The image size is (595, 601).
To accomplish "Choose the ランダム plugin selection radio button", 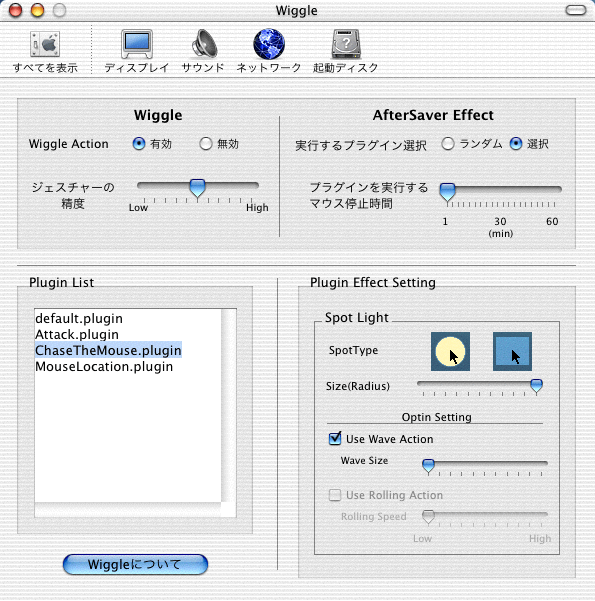I will (x=447, y=144).
